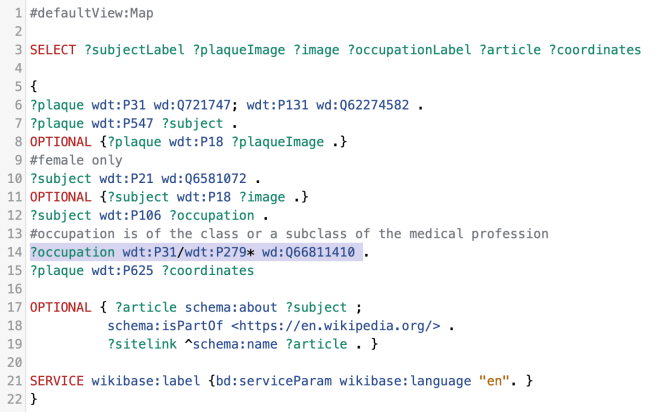Click the SELECT keyword on line 3
This screenshot has height=412, width=659.
(x=53, y=49)
